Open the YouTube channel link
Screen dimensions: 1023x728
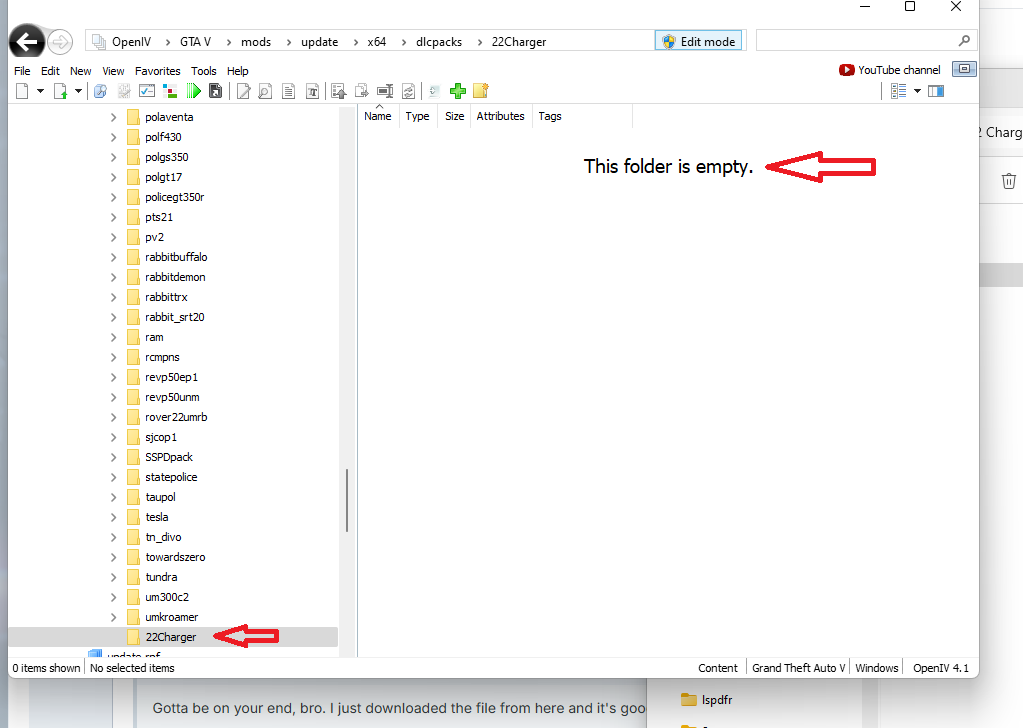click(x=890, y=70)
